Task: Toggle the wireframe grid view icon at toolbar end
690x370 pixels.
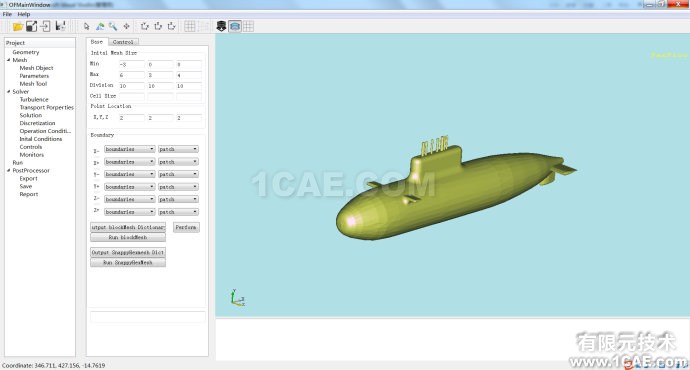Action: pyautogui.click(x=249, y=26)
